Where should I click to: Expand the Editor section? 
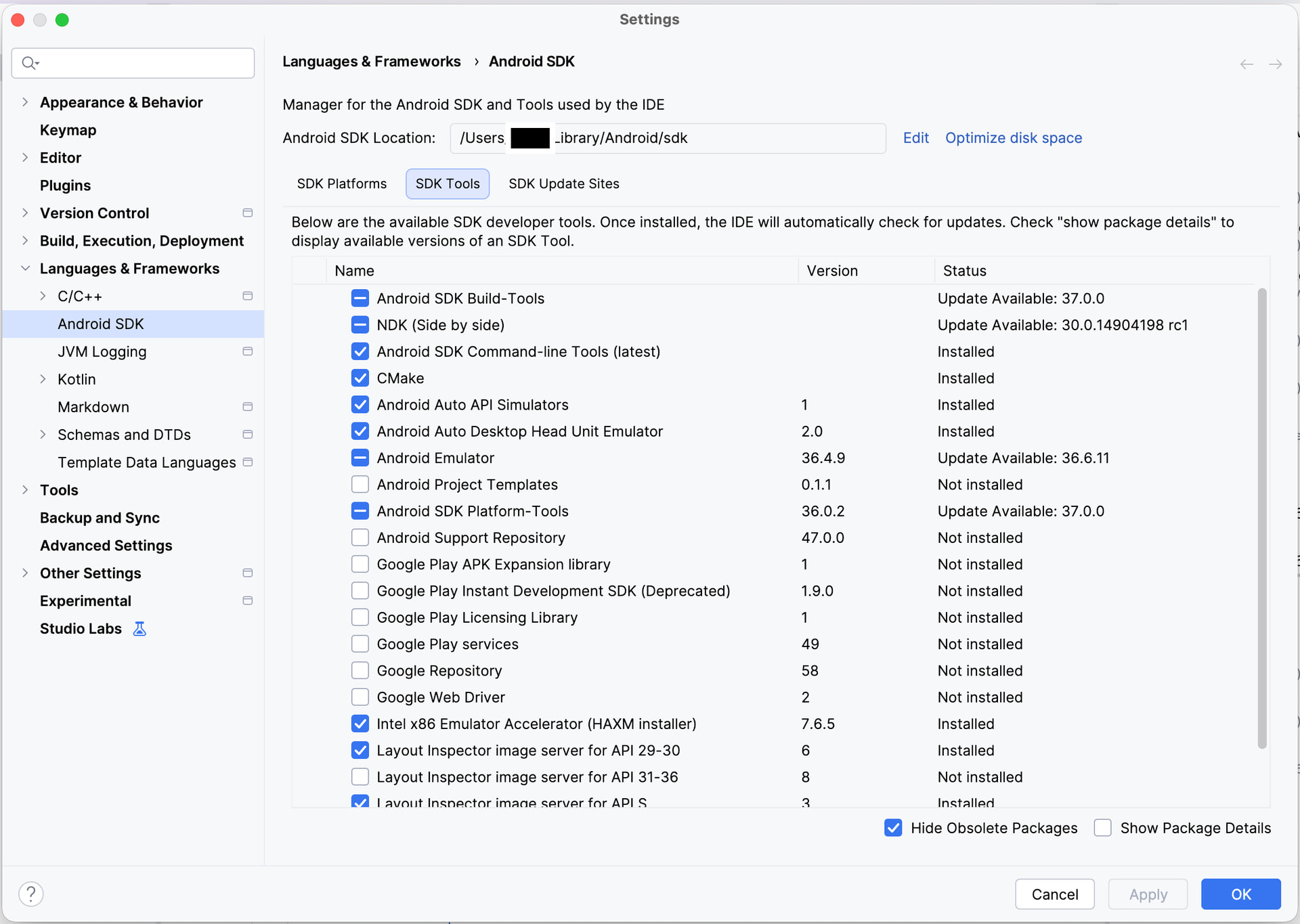pos(25,158)
